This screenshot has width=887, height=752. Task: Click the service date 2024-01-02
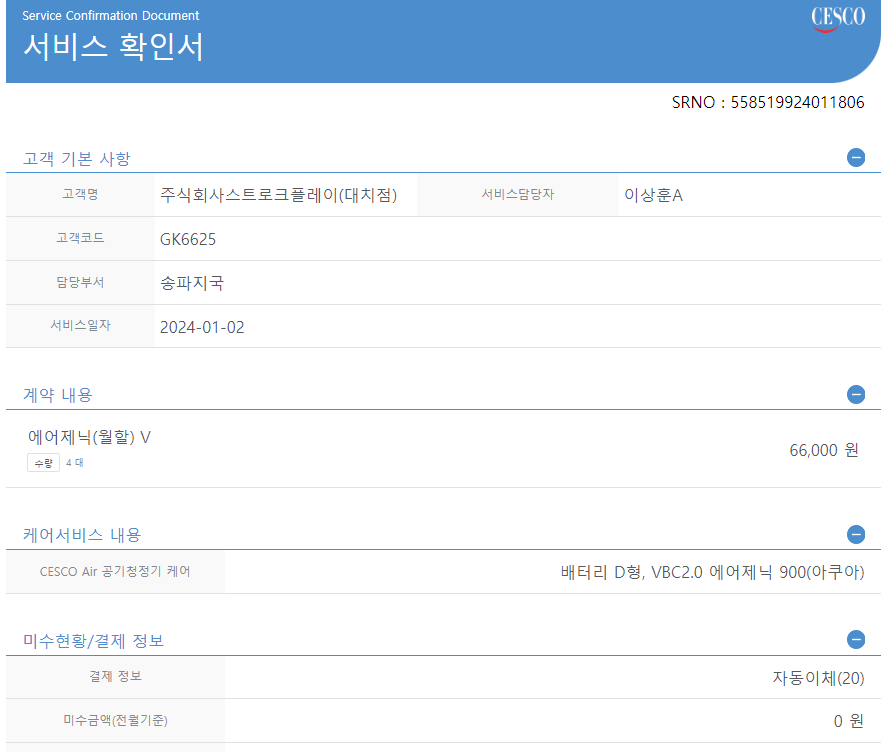(202, 327)
